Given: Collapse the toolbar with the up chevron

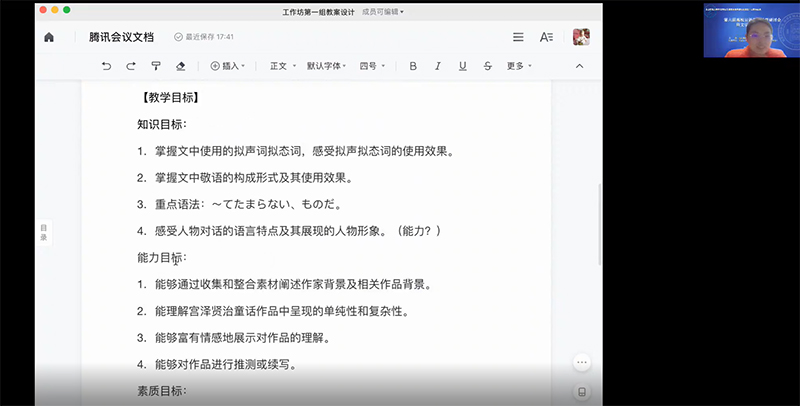Looking at the screenshot, I should click(580, 66).
